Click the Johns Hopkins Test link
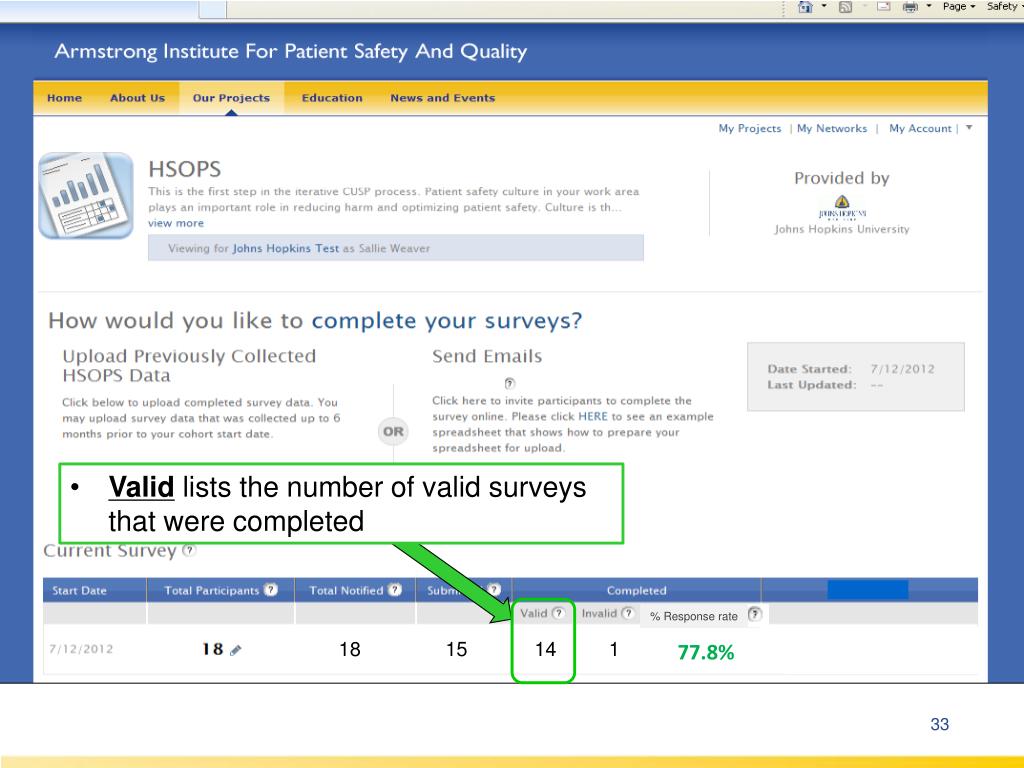1024x768 pixels. tap(285, 248)
